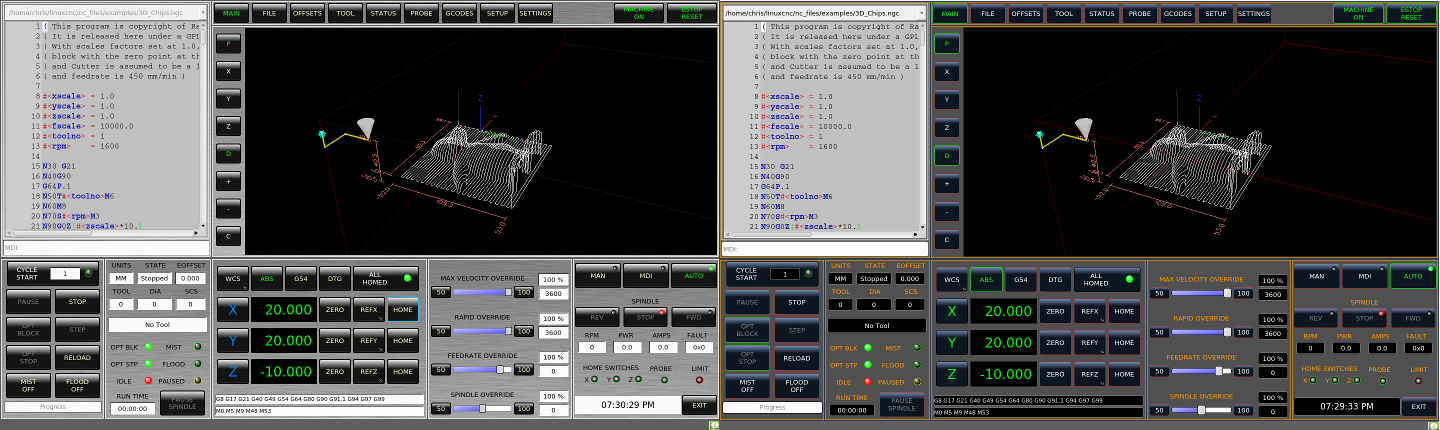Viewport: 1440px width, 430px height.
Task: Open the WCS dropdown in left window
Action: click(x=231, y=279)
